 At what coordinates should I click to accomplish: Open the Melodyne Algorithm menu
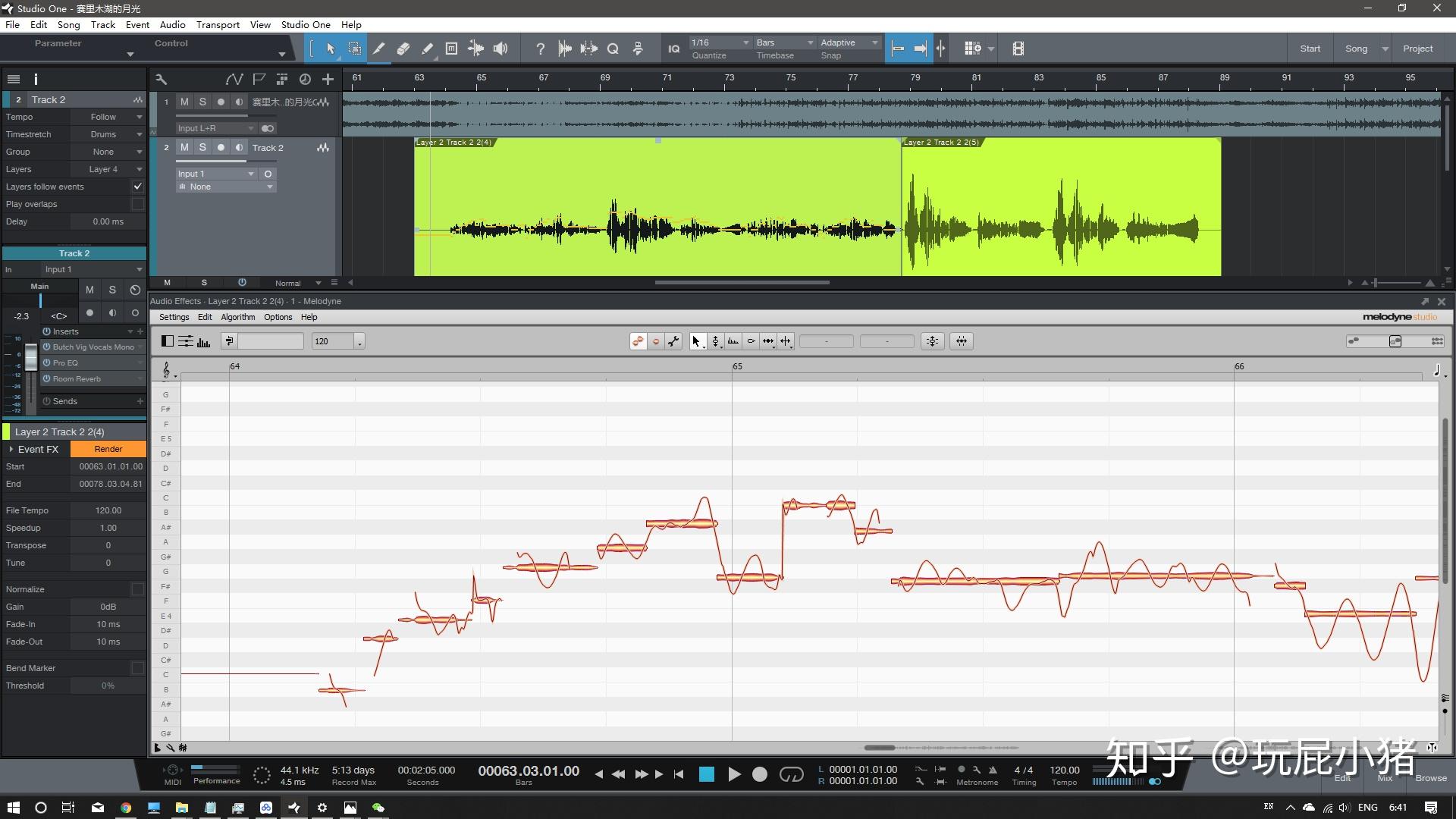click(x=237, y=317)
